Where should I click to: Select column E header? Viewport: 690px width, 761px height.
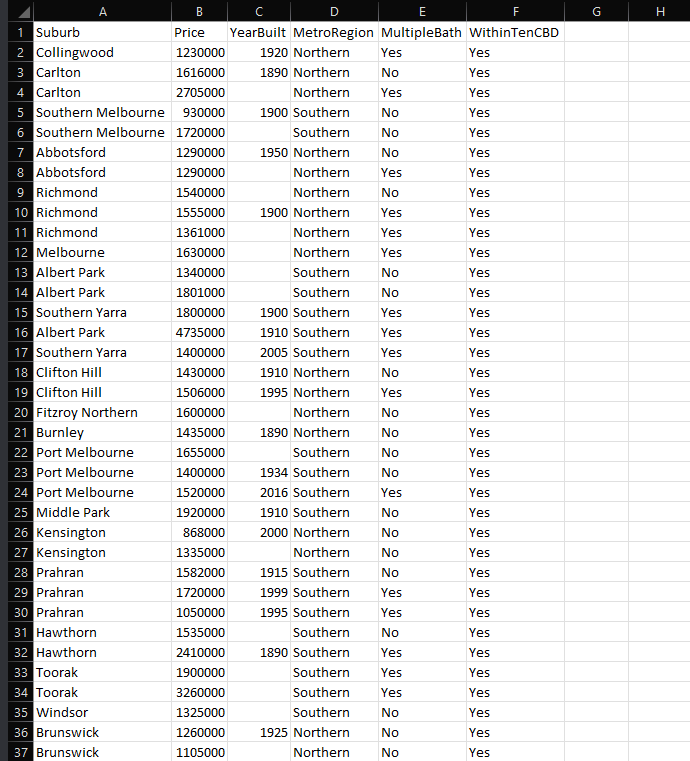[x=422, y=11]
